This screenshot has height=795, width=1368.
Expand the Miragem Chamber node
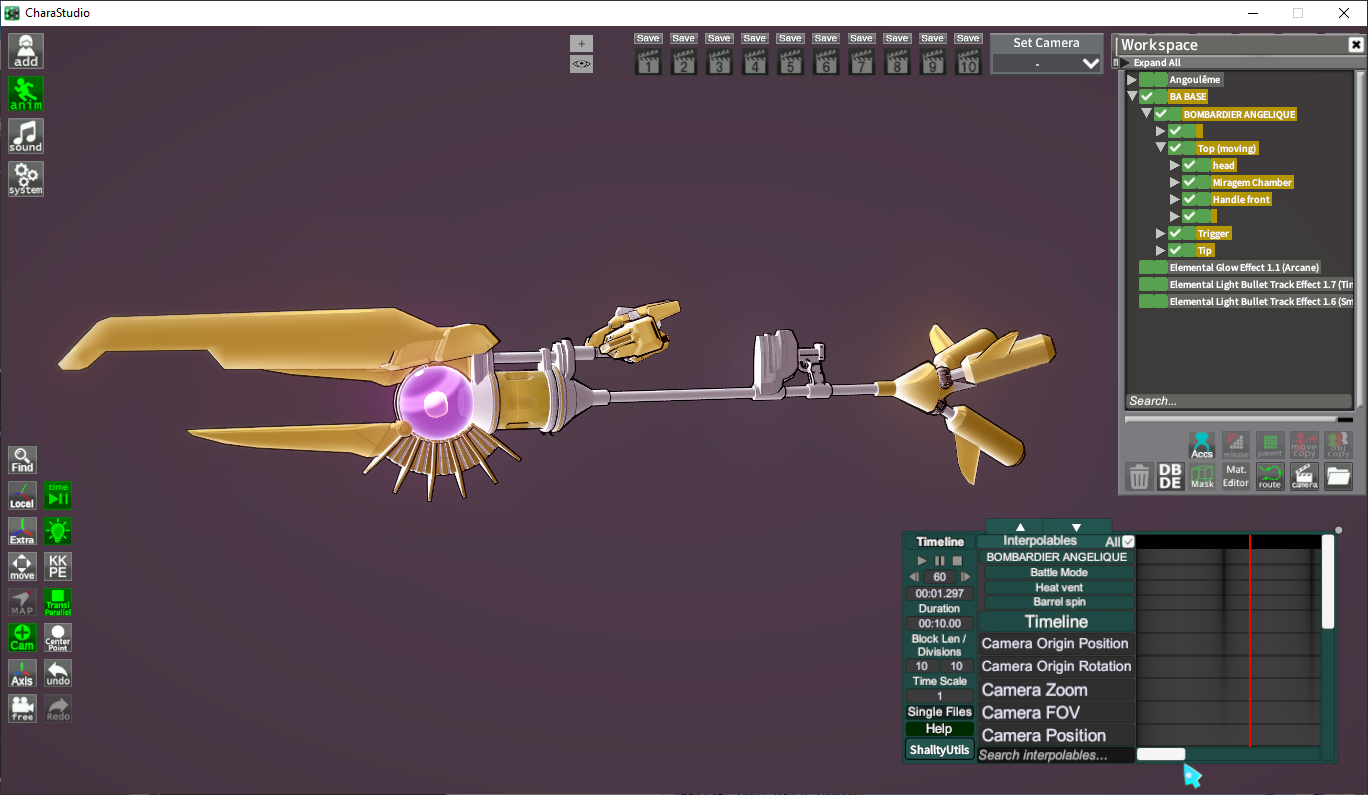[x=1174, y=182]
